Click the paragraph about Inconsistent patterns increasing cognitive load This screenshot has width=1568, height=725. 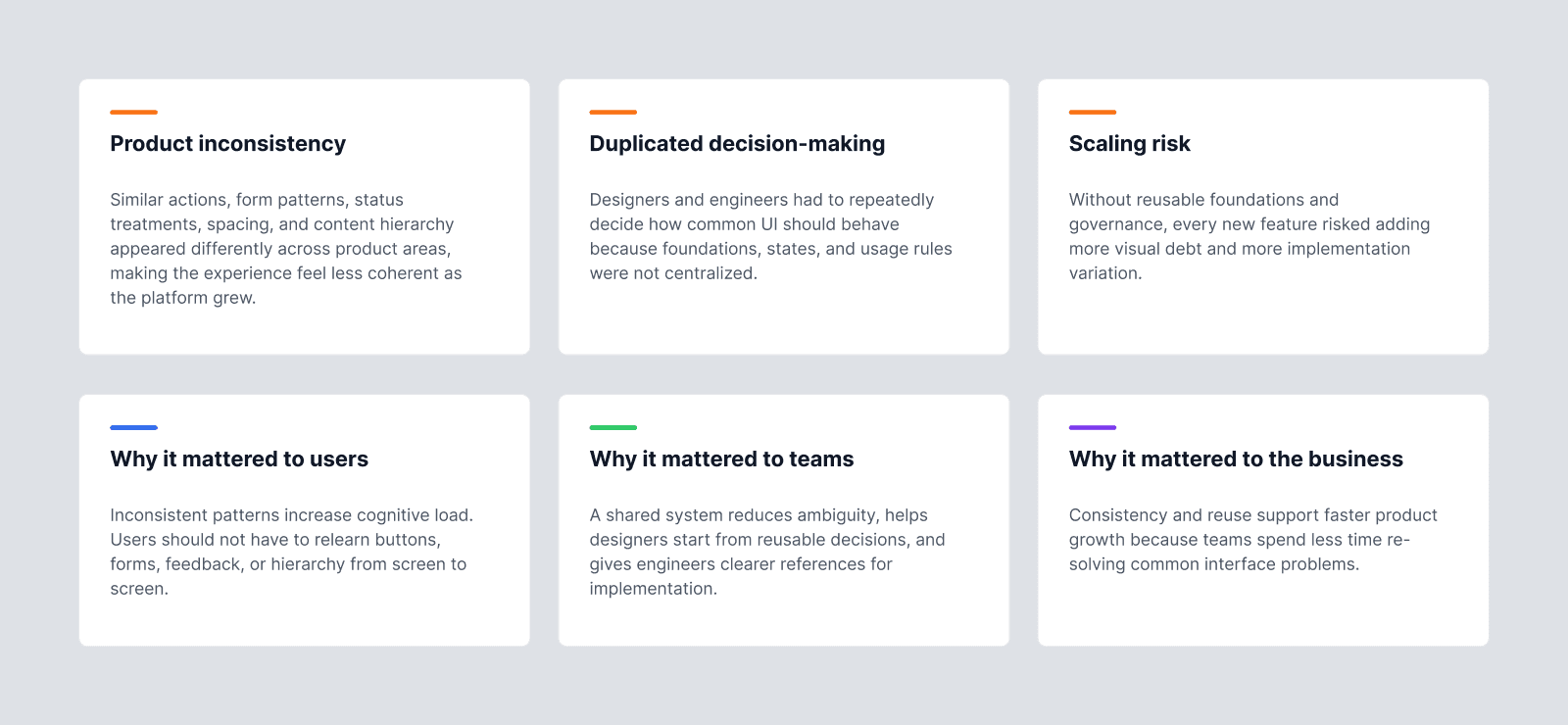292,552
